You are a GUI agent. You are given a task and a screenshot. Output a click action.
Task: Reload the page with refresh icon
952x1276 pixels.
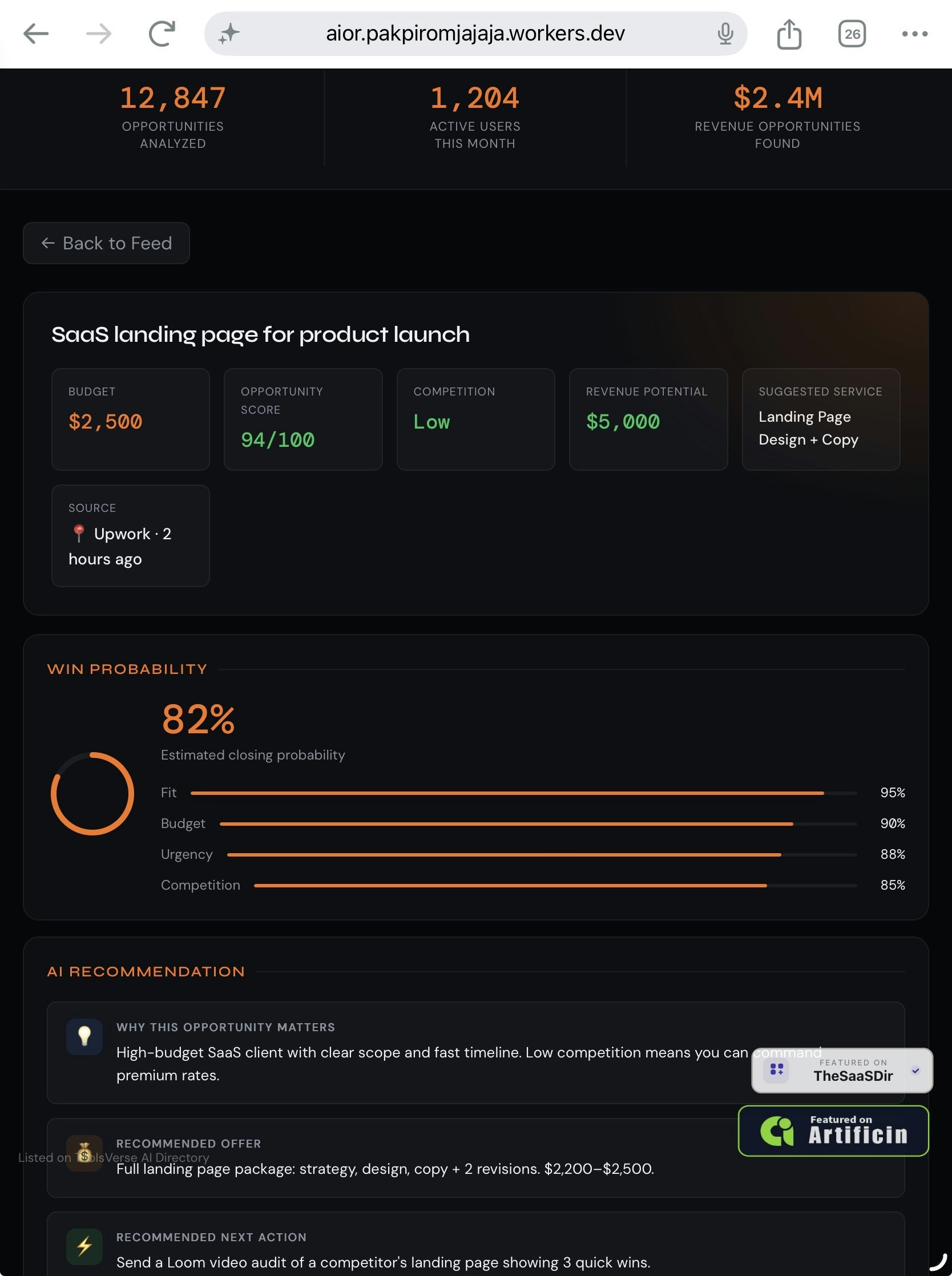[162, 33]
